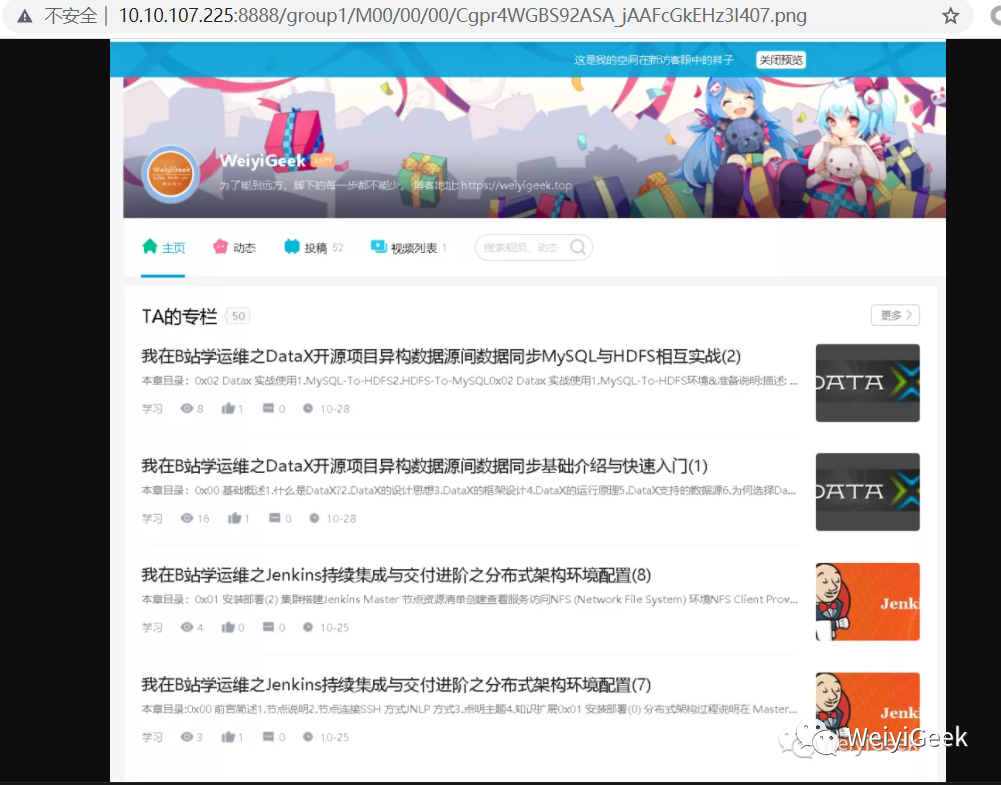Click the blog address https://weiyigeek.top
This screenshot has width=1001, height=785.
[516, 185]
